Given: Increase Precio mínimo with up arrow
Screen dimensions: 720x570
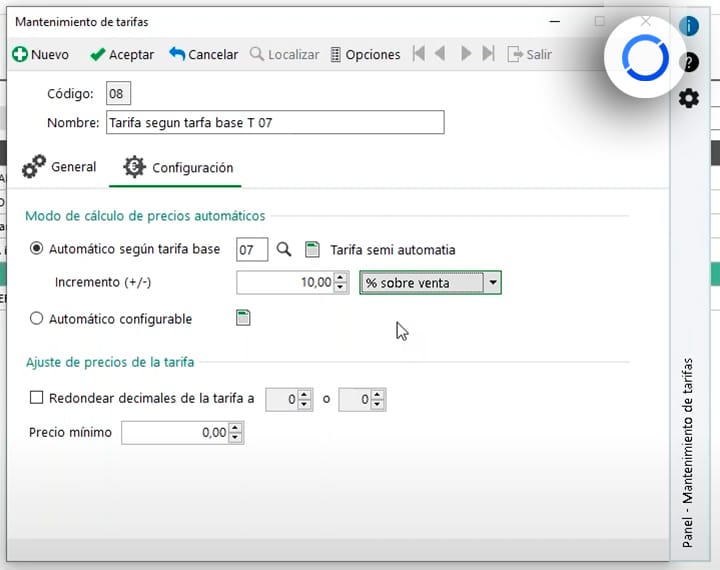Looking at the screenshot, I should (235, 428).
